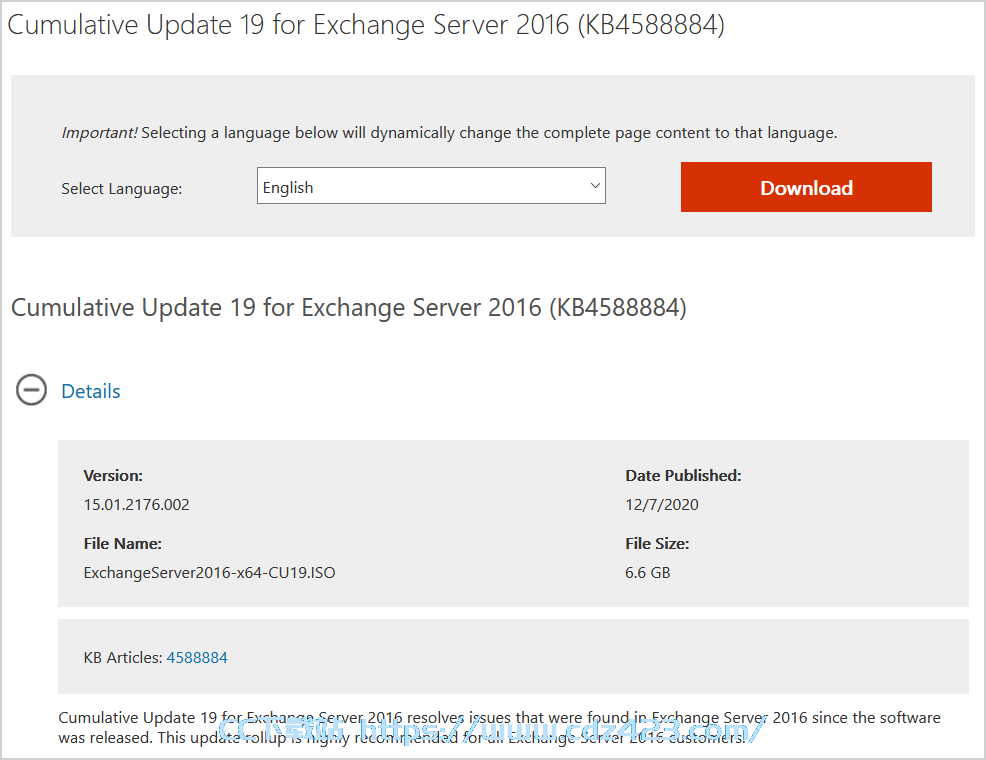
Task: Click the date published 12/7/2020
Action: click(x=662, y=505)
